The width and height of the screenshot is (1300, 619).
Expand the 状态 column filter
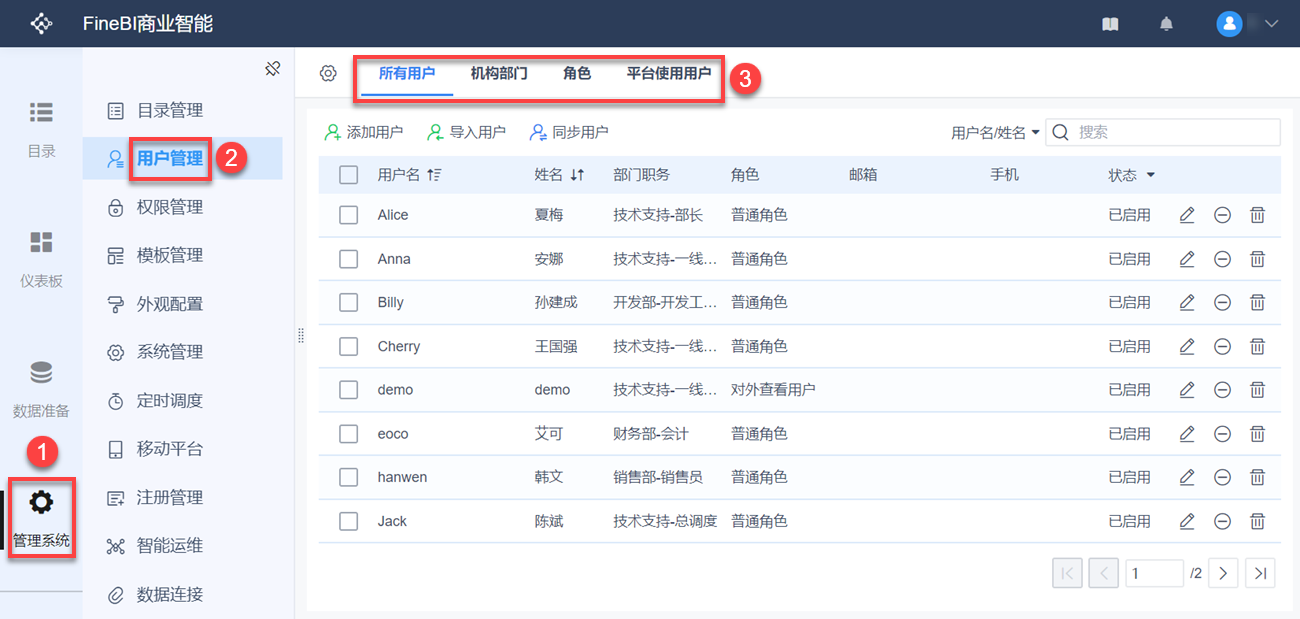(1150, 175)
